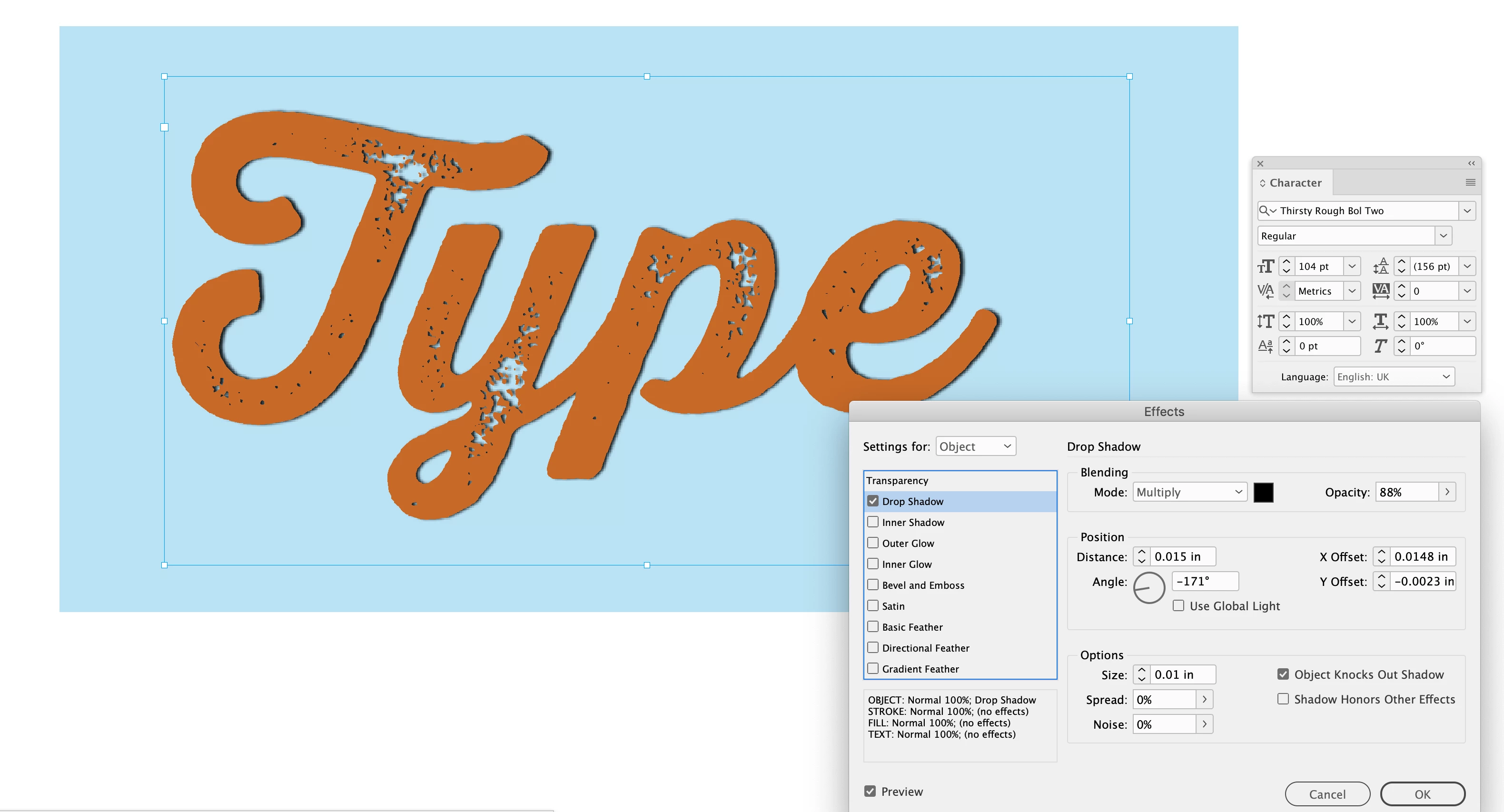The height and width of the screenshot is (812, 1504).
Task: Open the Character panel flyout menu
Action: click(1470, 183)
